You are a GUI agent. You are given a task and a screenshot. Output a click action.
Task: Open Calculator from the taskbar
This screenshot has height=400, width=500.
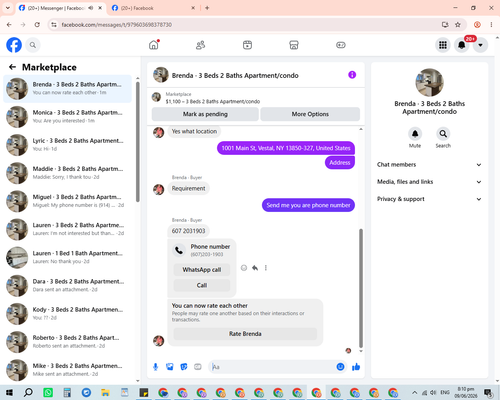tap(67, 393)
